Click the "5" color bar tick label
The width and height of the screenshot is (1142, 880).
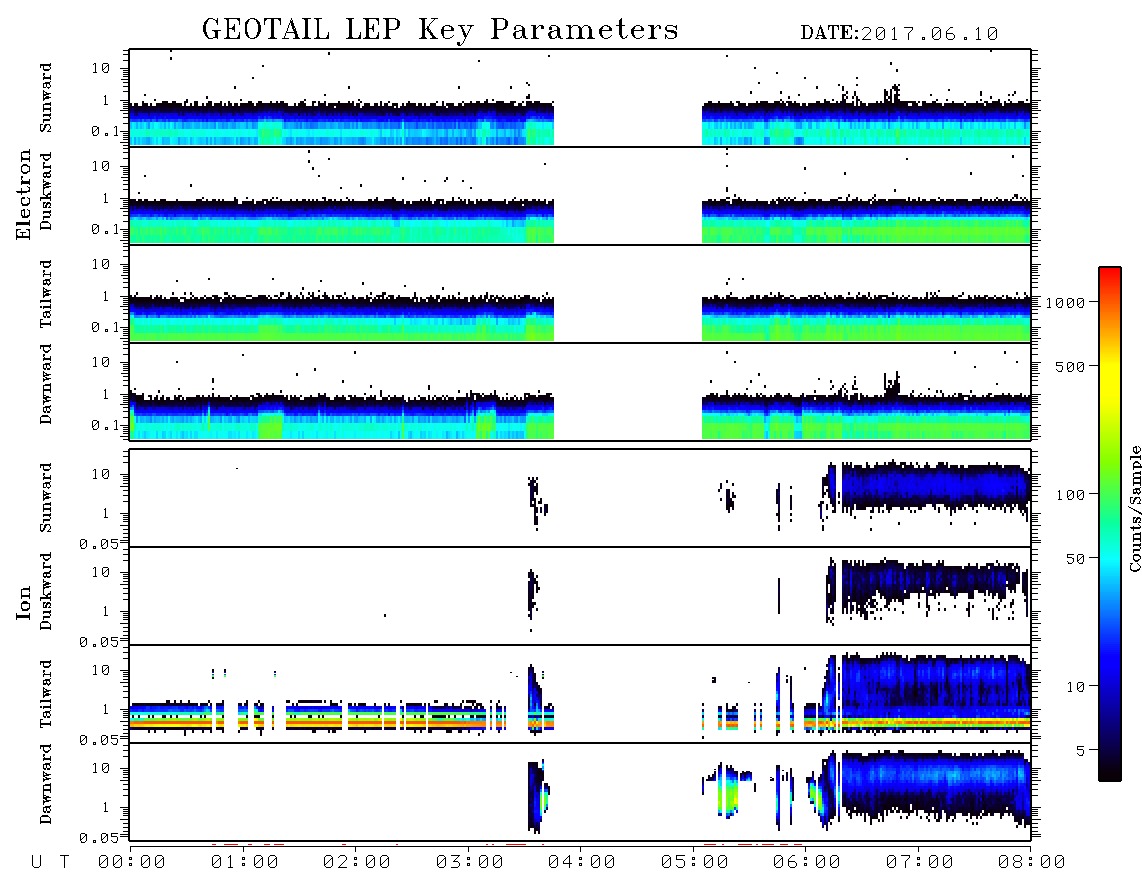(x=1081, y=750)
